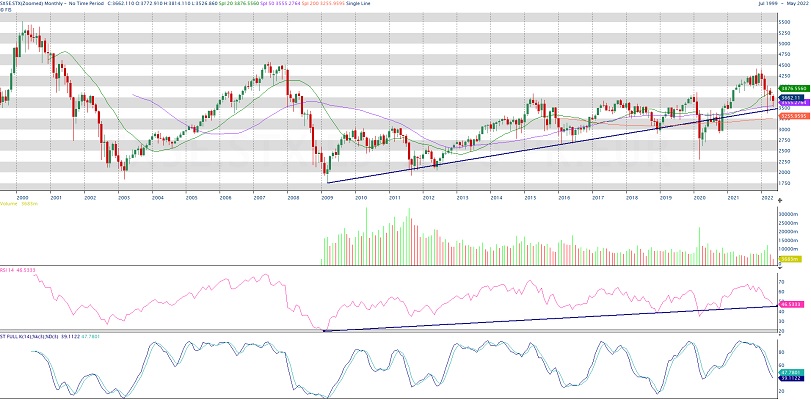This screenshot has height=400, width=811.
Task: Select the pink RSI value tag on the right
Action: pos(790,305)
